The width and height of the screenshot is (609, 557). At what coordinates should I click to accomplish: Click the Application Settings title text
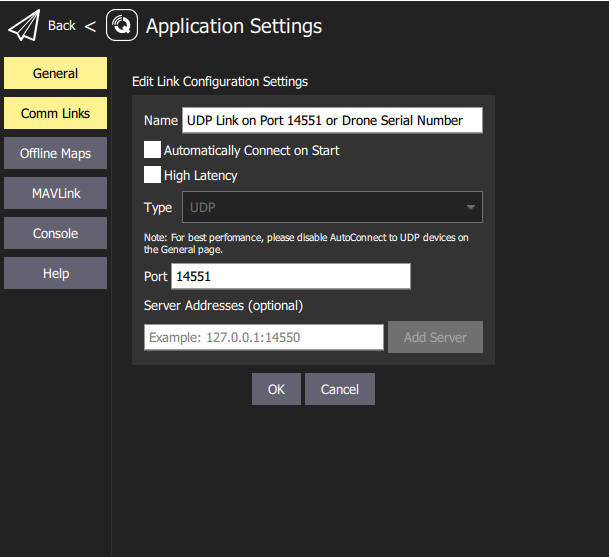pyautogui.click(x=234, y=26)
